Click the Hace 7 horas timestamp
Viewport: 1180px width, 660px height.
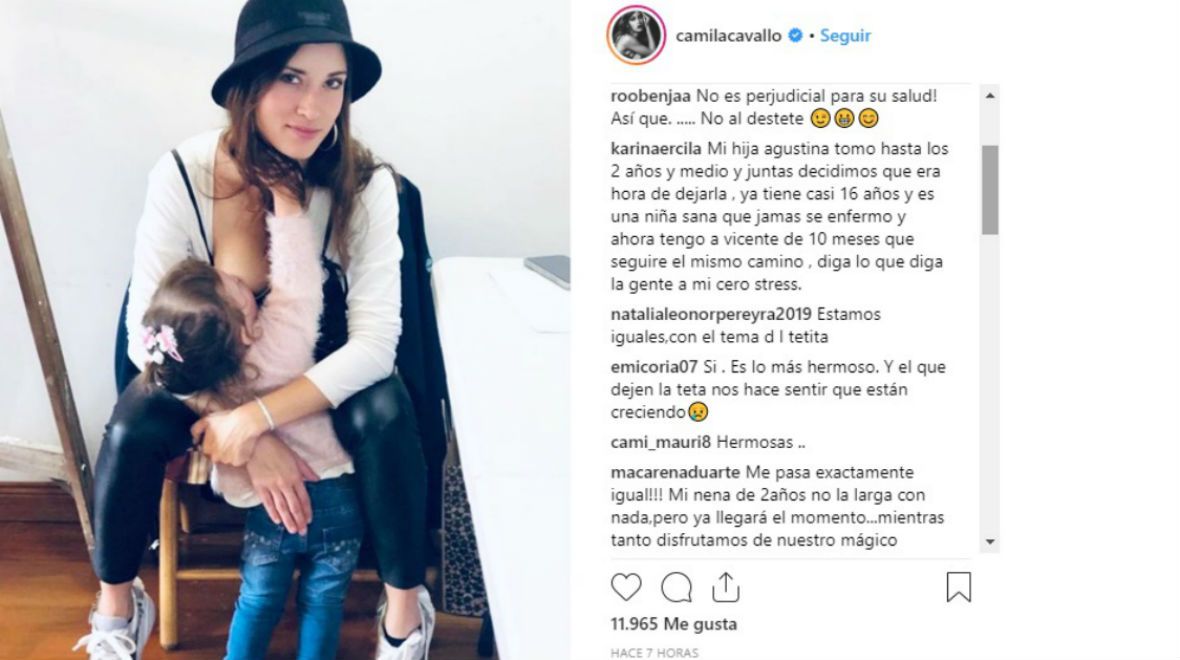tap(654, 652)
